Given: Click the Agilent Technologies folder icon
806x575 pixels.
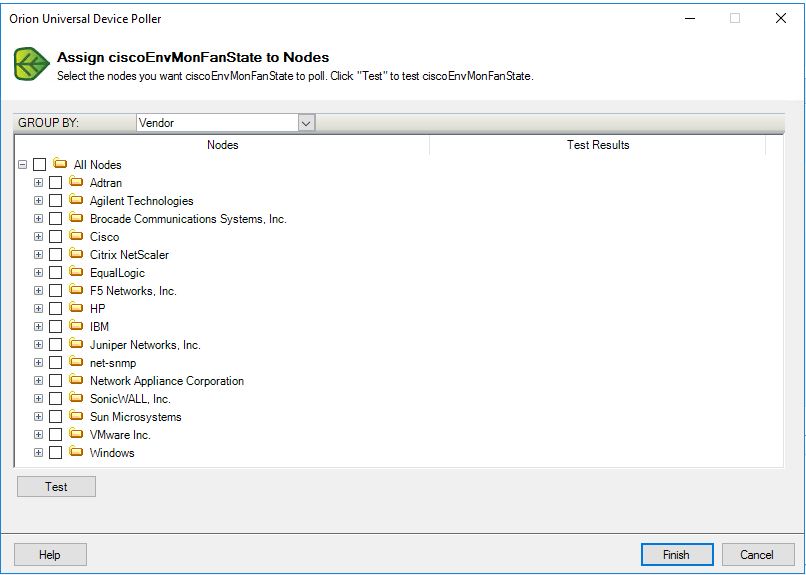Looking at the screenshot, I should 76,200.
